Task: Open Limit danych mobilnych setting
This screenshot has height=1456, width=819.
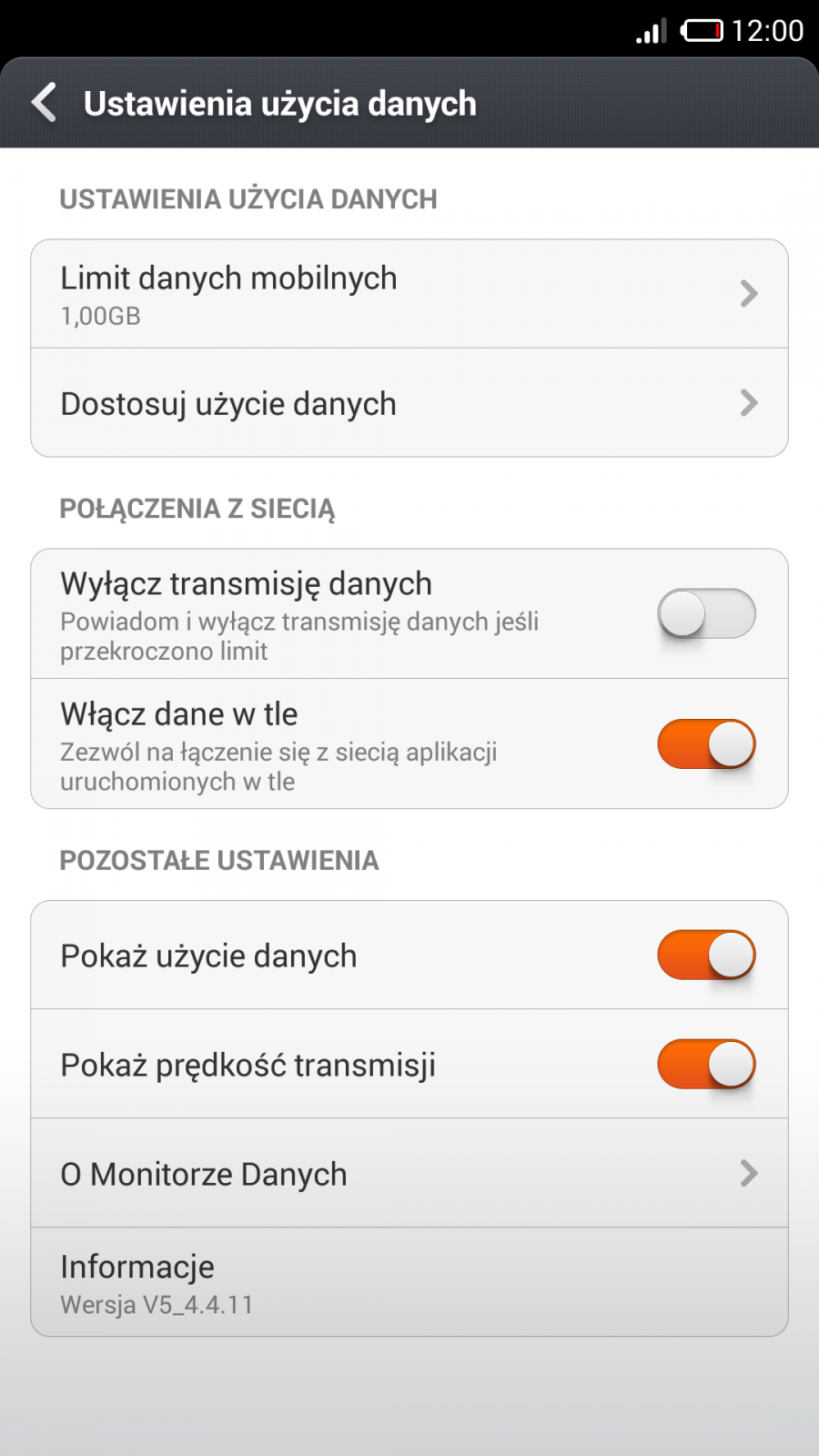Action: coord(228,278)
